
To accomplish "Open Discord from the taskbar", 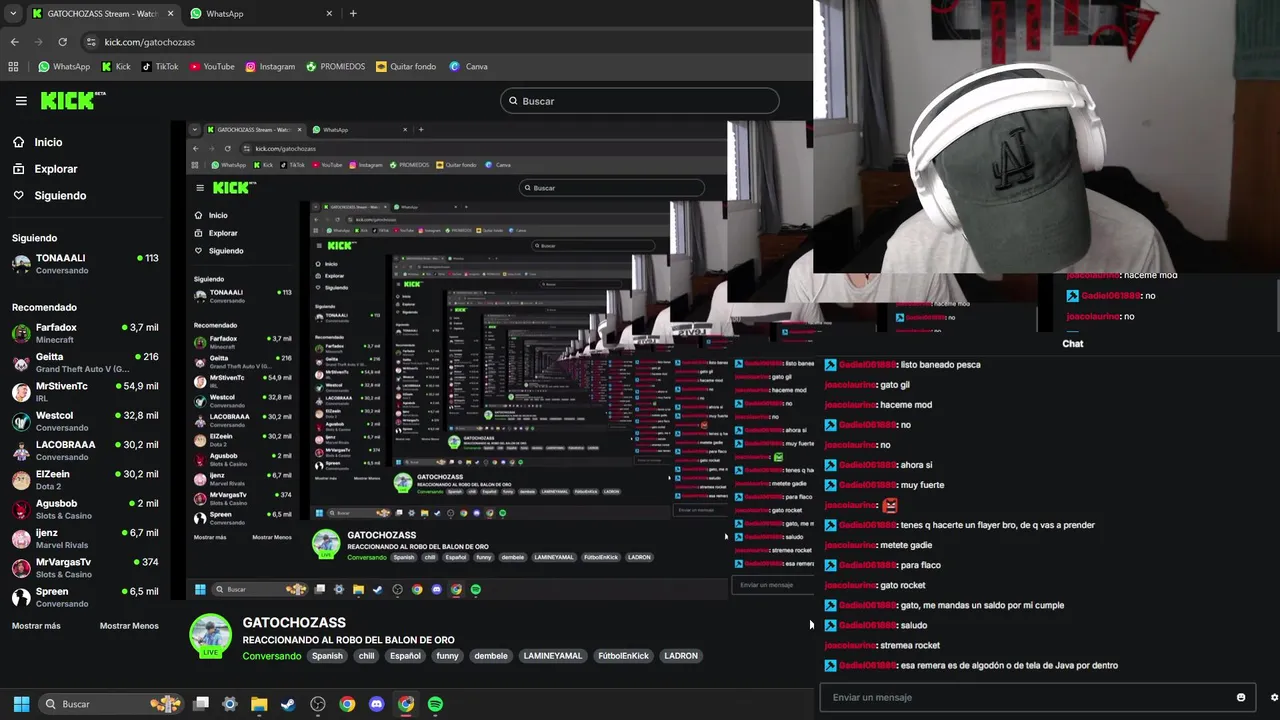I will point(376,704).
